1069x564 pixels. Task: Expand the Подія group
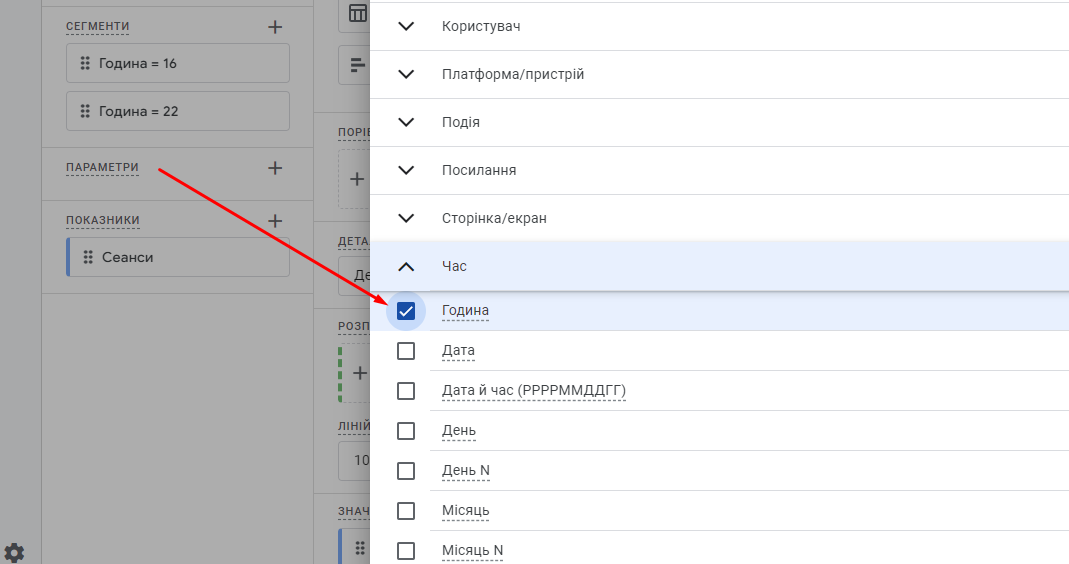(x=406, y=122)
